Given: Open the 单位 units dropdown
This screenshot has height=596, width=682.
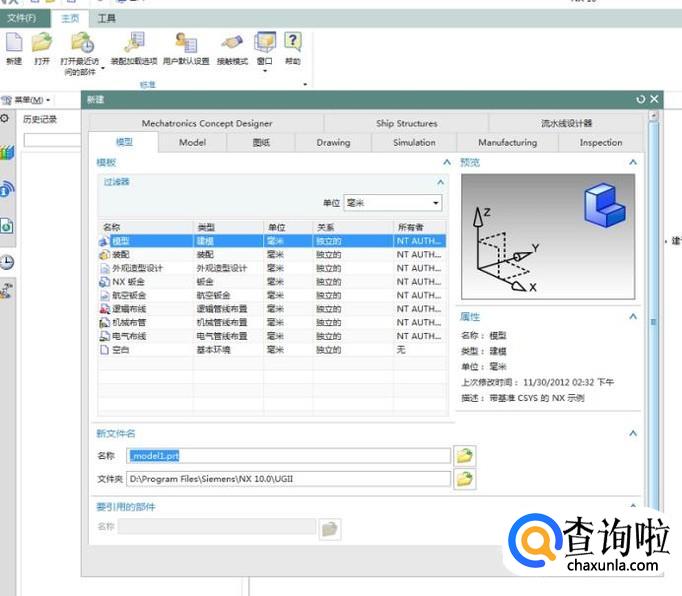Looking at the screenshot, I should (x=393, y=203).
